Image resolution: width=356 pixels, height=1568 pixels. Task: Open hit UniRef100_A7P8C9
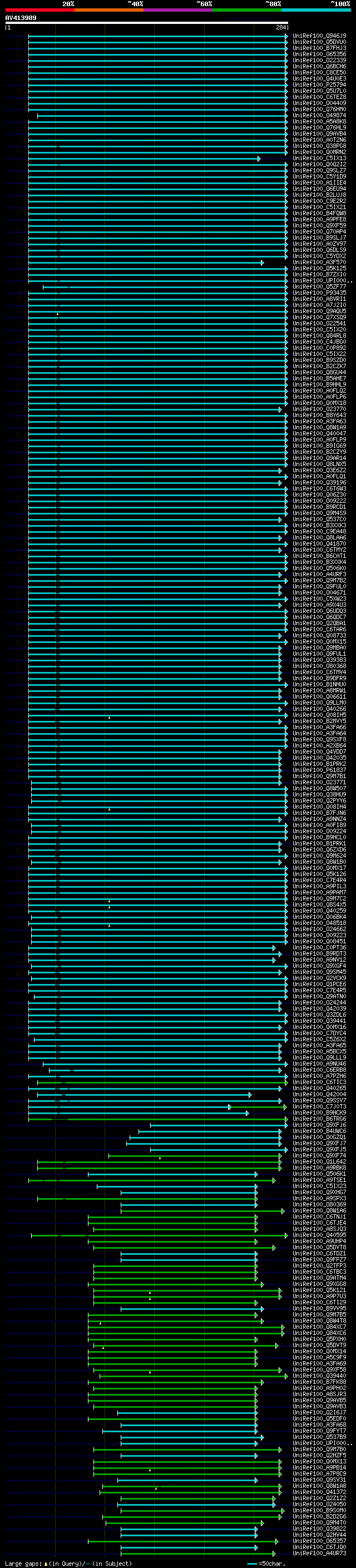pyautogui.click(x=319, y=1473)
